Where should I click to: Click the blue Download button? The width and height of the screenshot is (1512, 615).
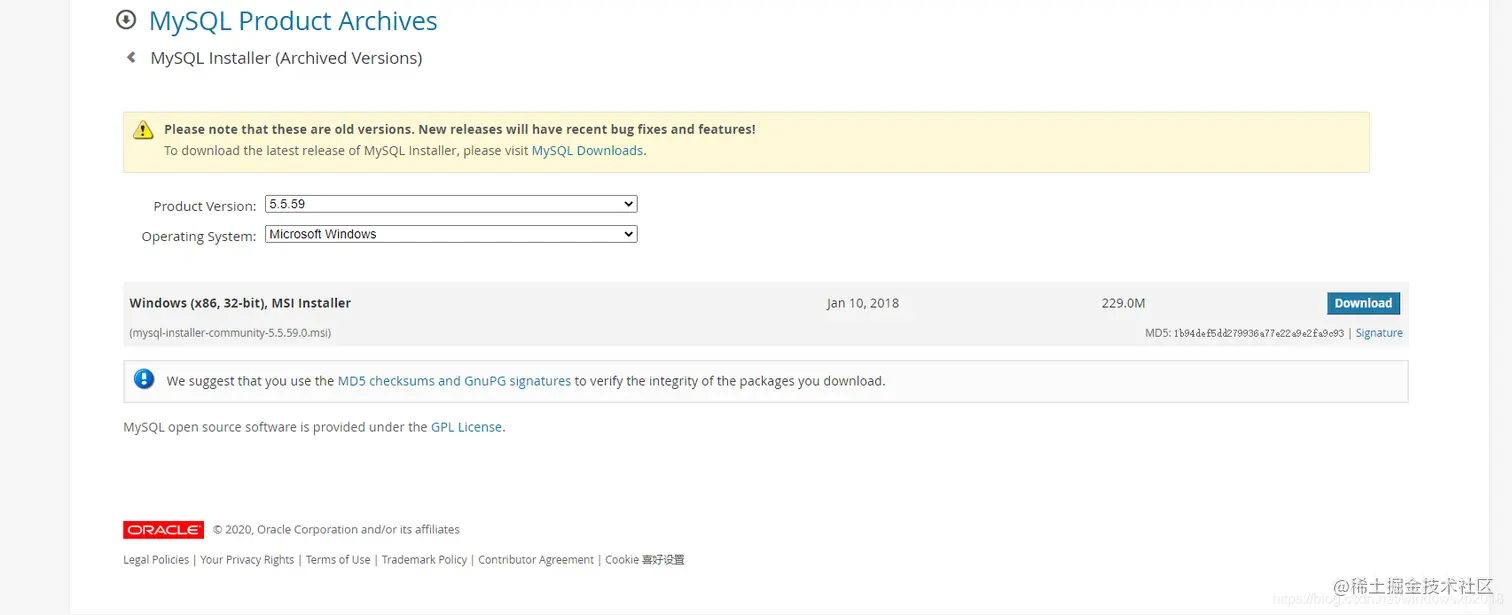click(x=1363, y=303)
